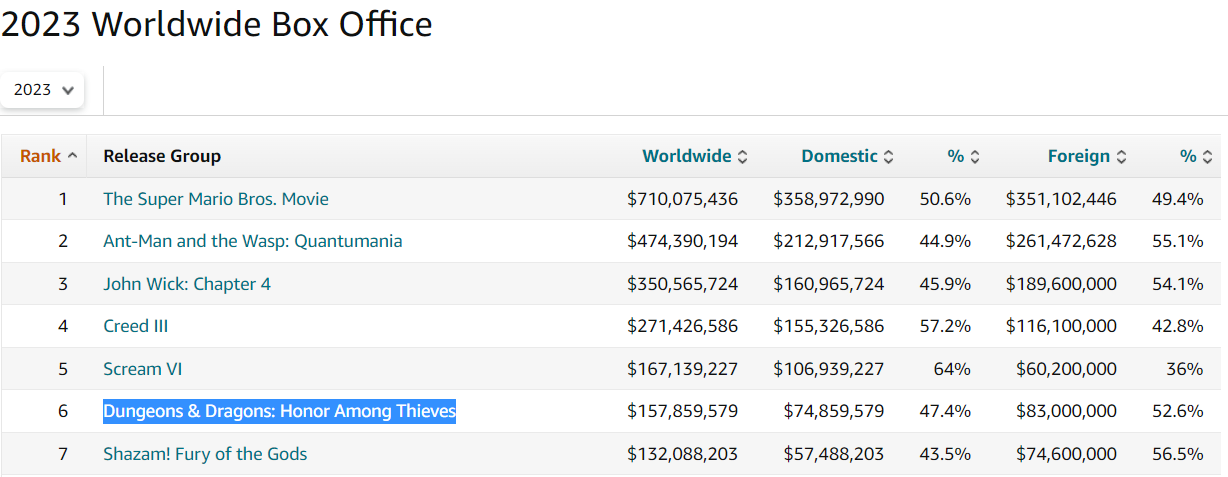Select domestic value $160,965,724
The image size is (1228, 477).
pyautogui.click(x=829, y=284)
